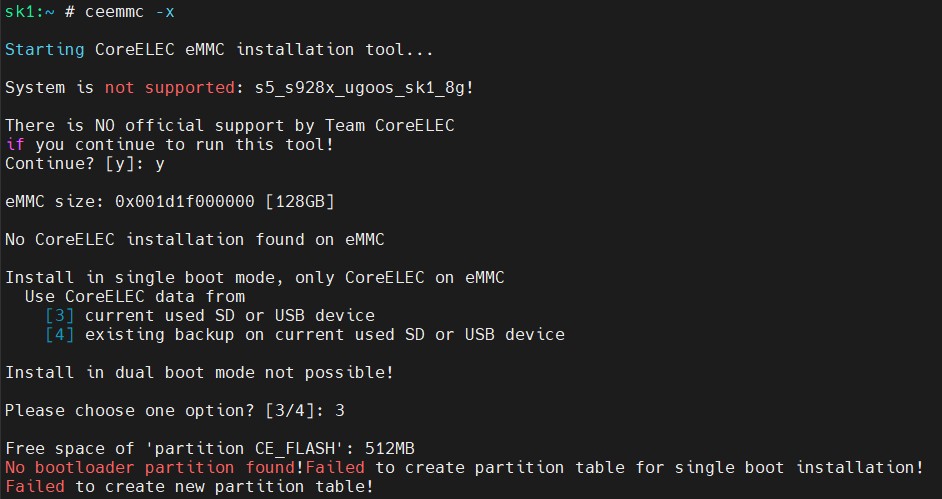Click 'No CoreELEC installation found on eMMC' line
Image resolution: width=942 pixels, height=499 pixels.
click(195, 239)
